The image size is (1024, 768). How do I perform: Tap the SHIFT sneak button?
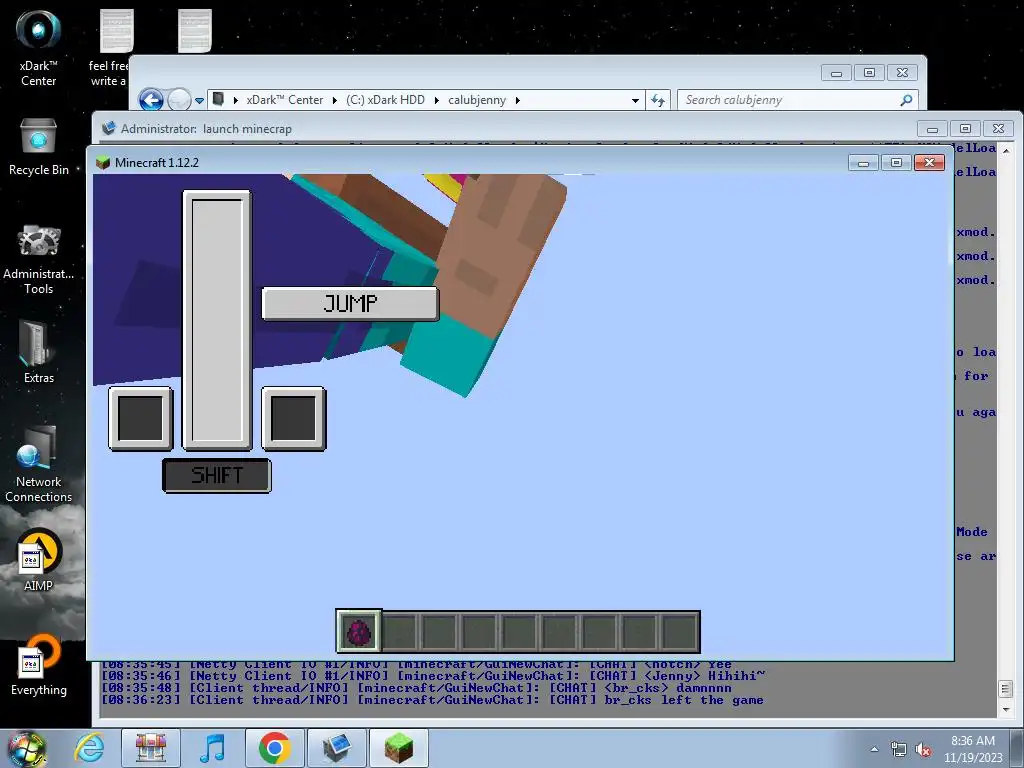(x=217, y=475)
